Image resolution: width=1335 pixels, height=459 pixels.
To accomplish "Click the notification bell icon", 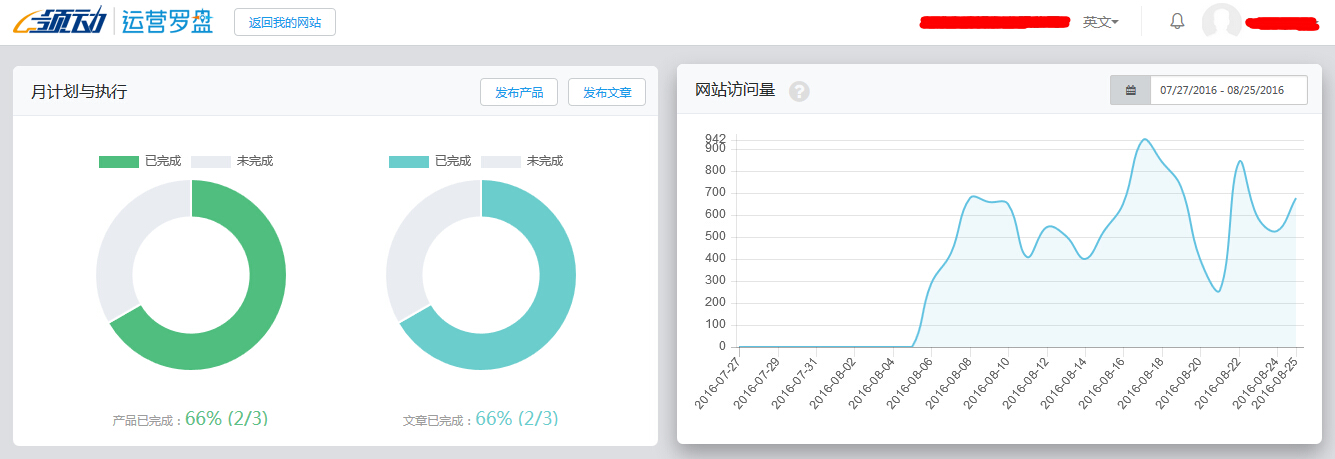I will click(1177, 21).
